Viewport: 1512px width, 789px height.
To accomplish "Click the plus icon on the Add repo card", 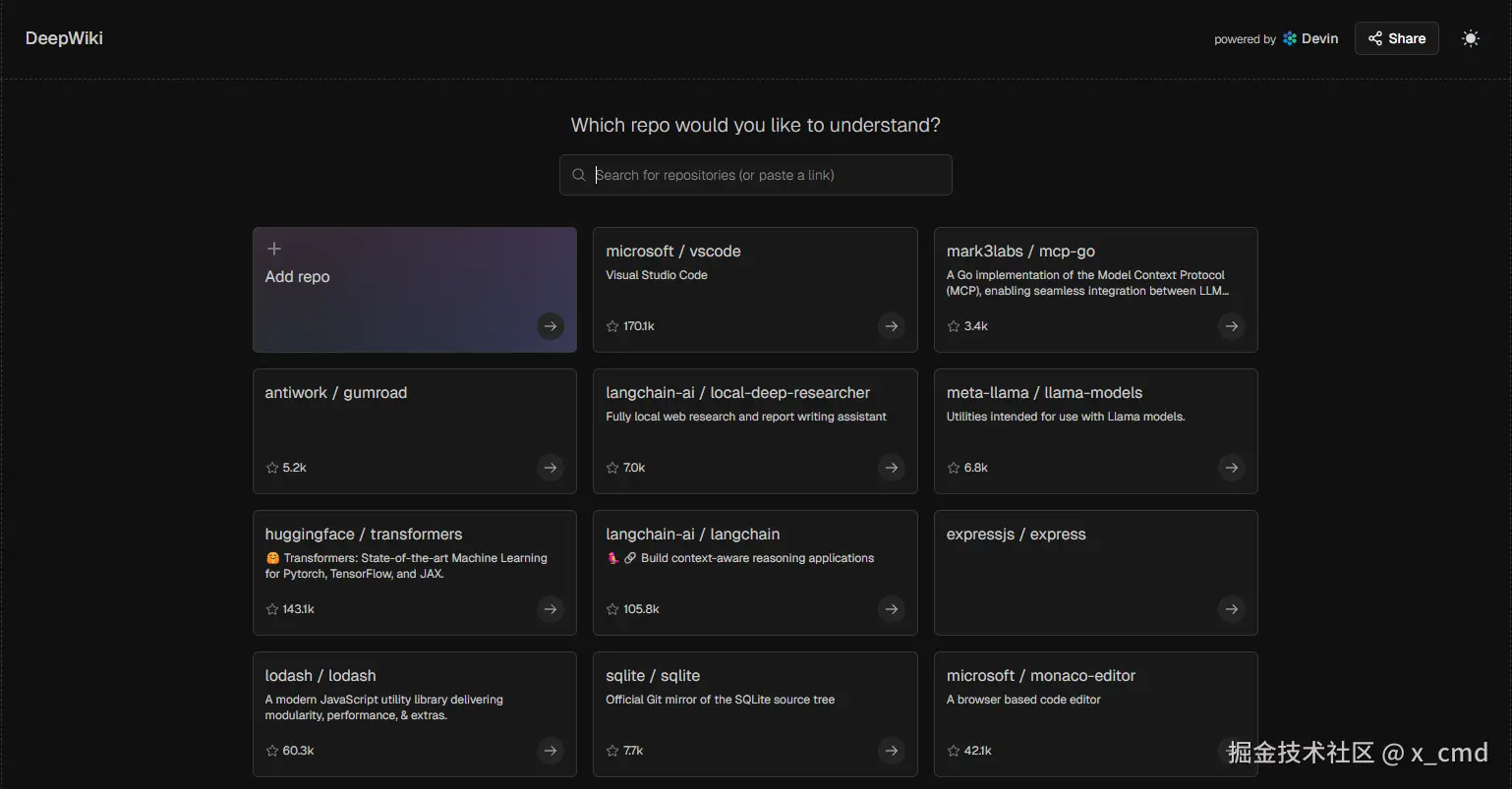I will point(274,249).
